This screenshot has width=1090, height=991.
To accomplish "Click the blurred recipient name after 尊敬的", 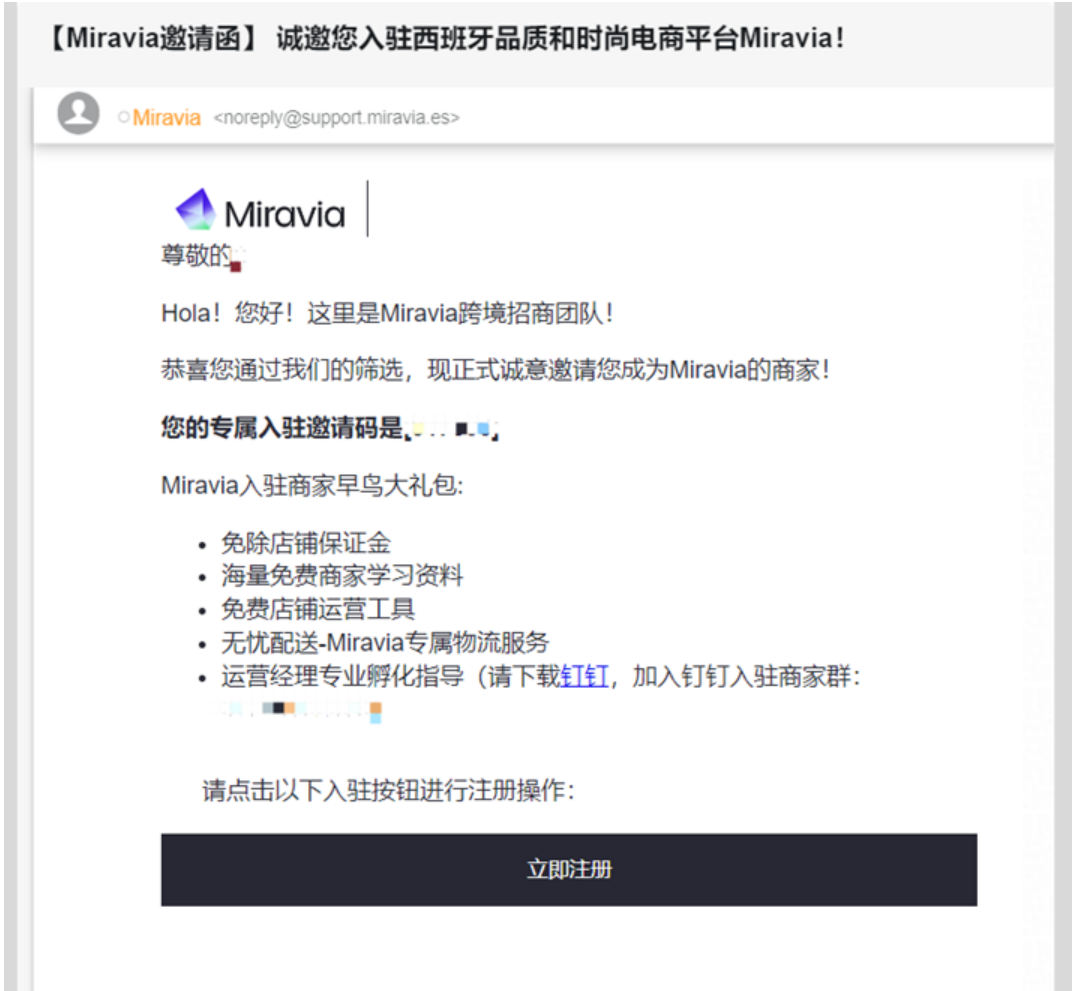I will (237, 260).
